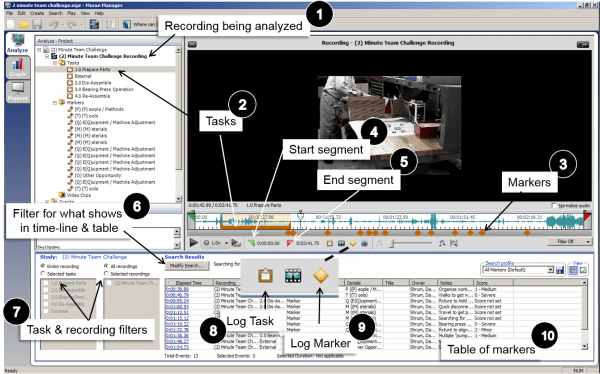Open the Create menu
The image size is (600, 374).
coord(37,13)
